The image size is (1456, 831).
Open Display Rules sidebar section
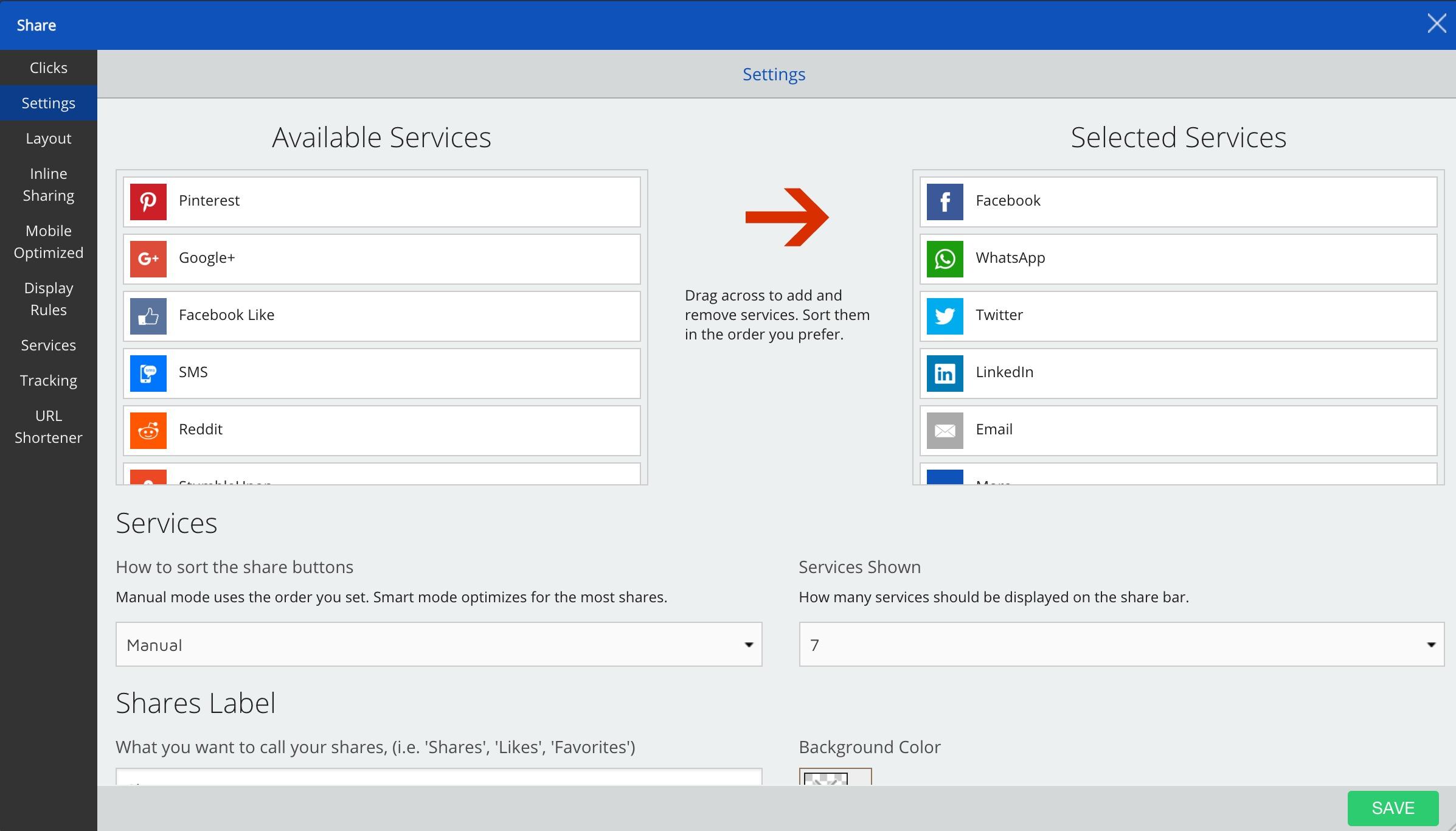(x=49, y=299)
